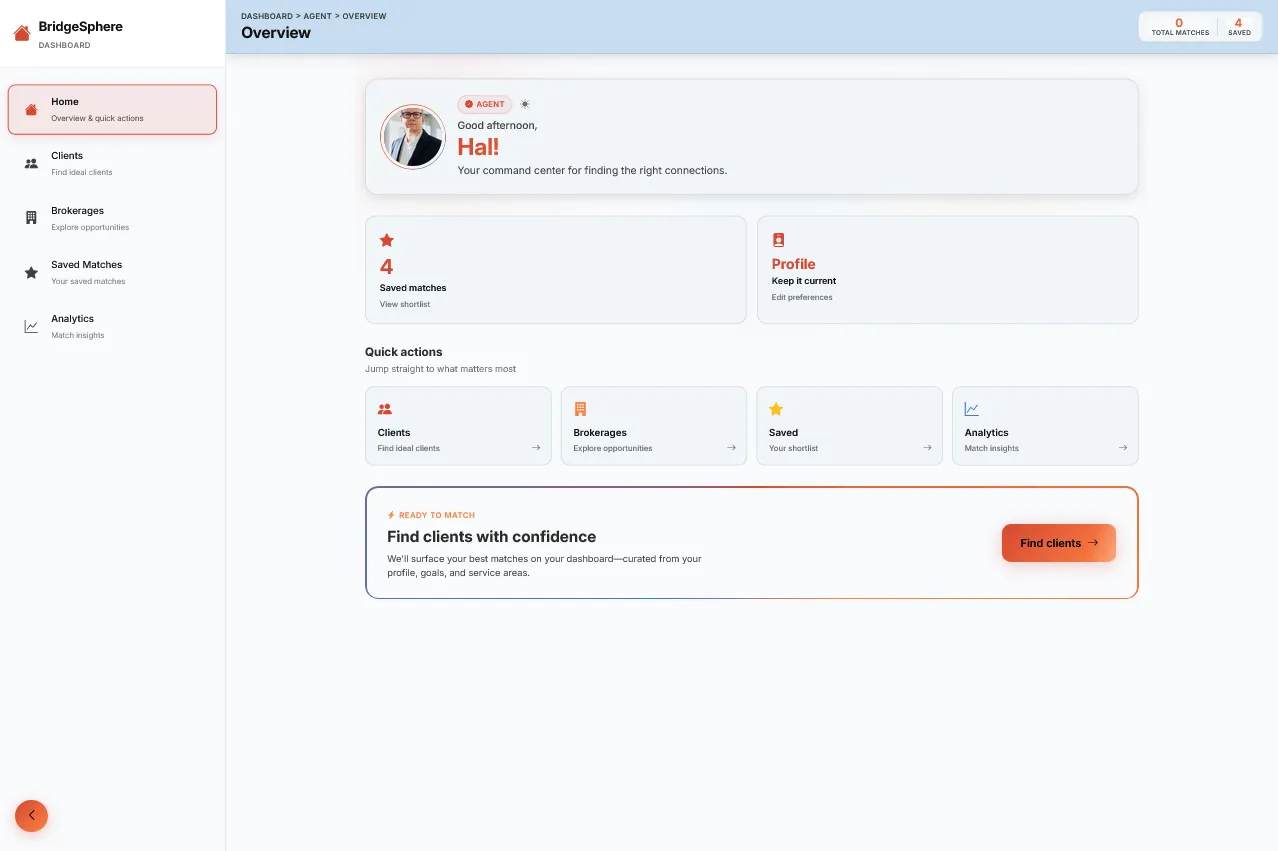This screenshot has height=851, width=1278.
Task: Click the Analytics chart icon in the sidebar
Action: click(x=31, y=326)
